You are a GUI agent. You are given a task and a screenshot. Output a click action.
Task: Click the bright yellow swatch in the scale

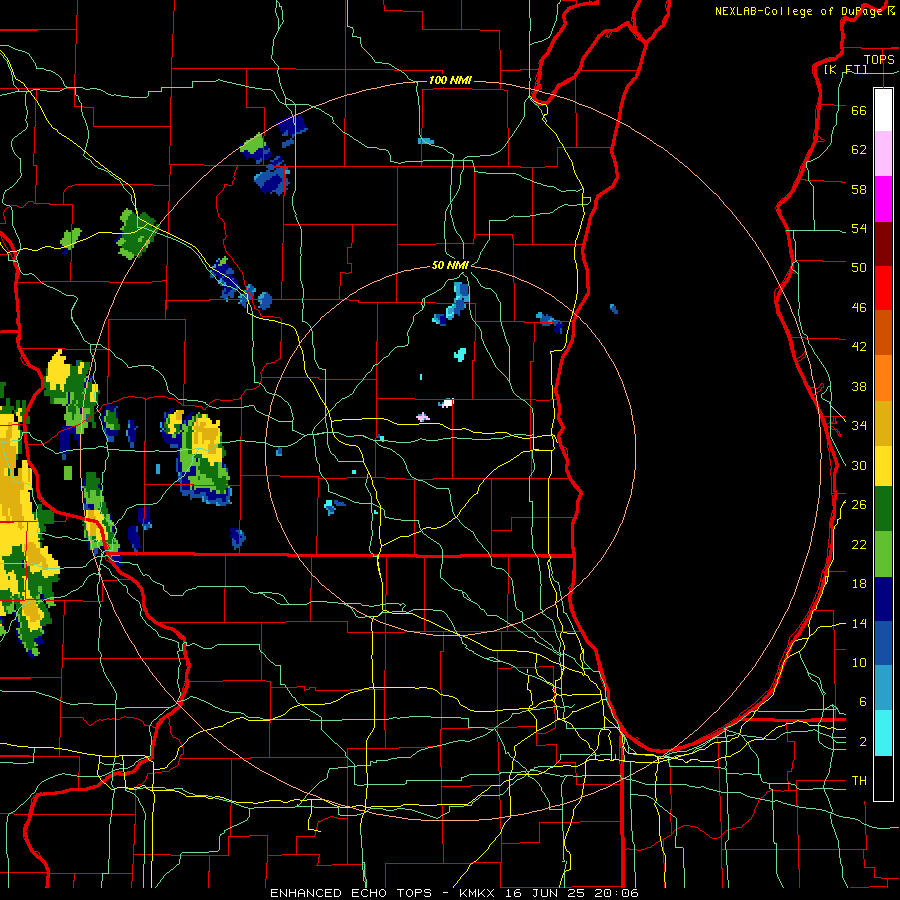[883, 465]
